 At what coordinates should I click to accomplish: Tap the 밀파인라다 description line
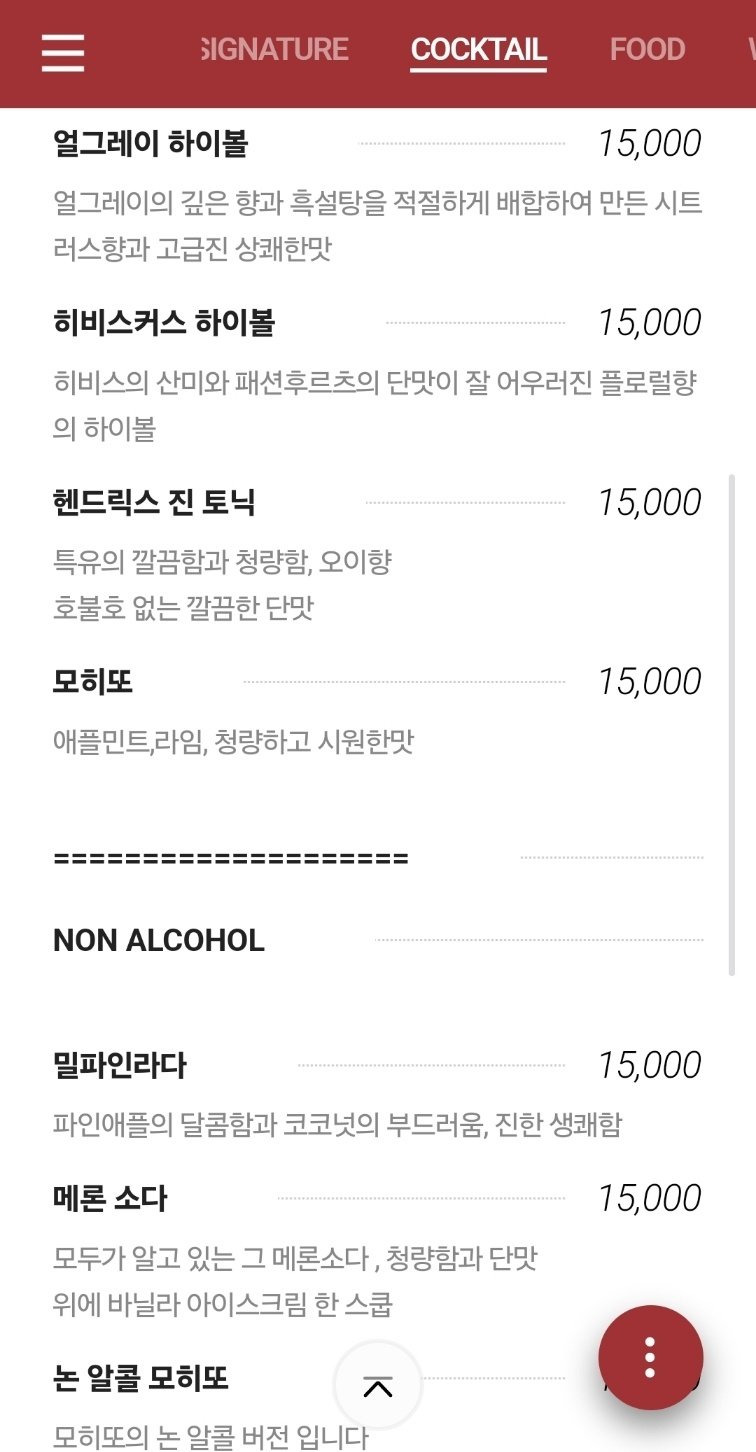coord(338,1125)
